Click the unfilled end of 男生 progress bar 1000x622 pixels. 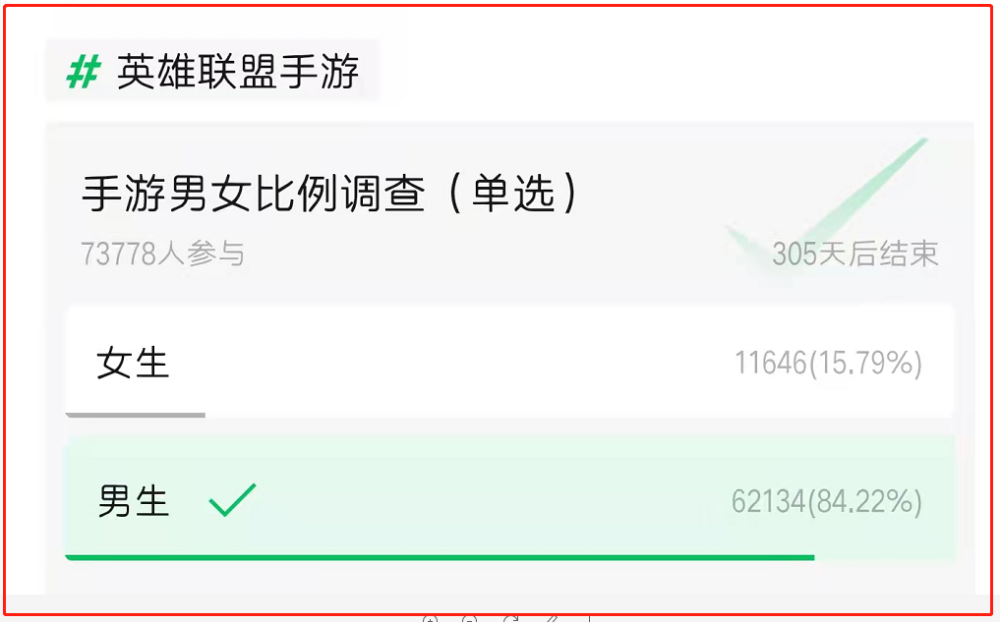[x=884, y=558]
